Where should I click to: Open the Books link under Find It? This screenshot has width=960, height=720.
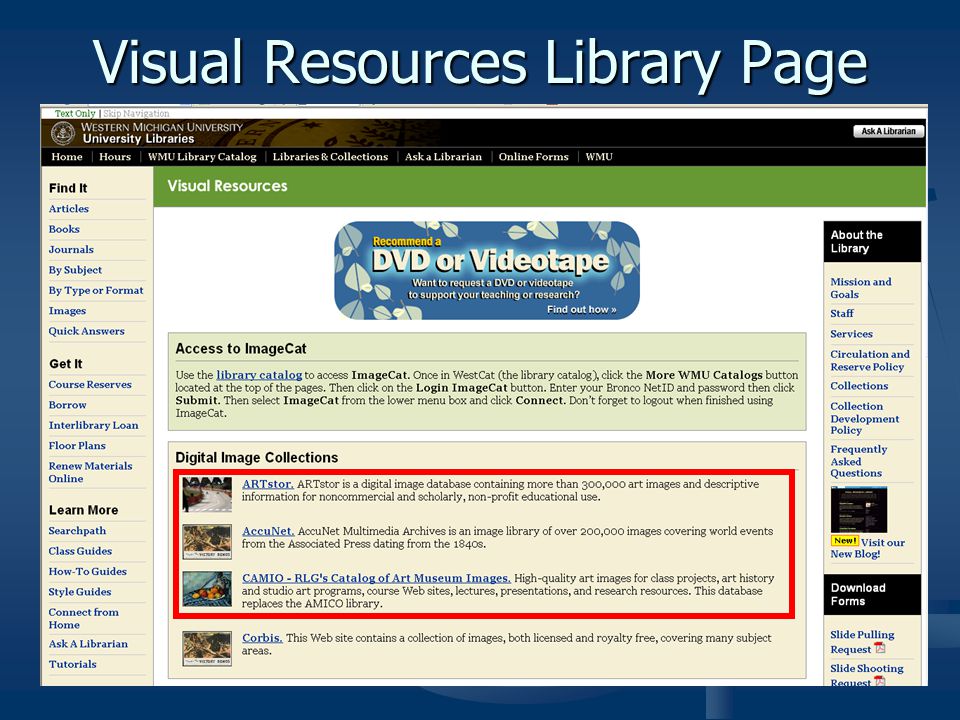pyautogui.click(x=64, y=229)
